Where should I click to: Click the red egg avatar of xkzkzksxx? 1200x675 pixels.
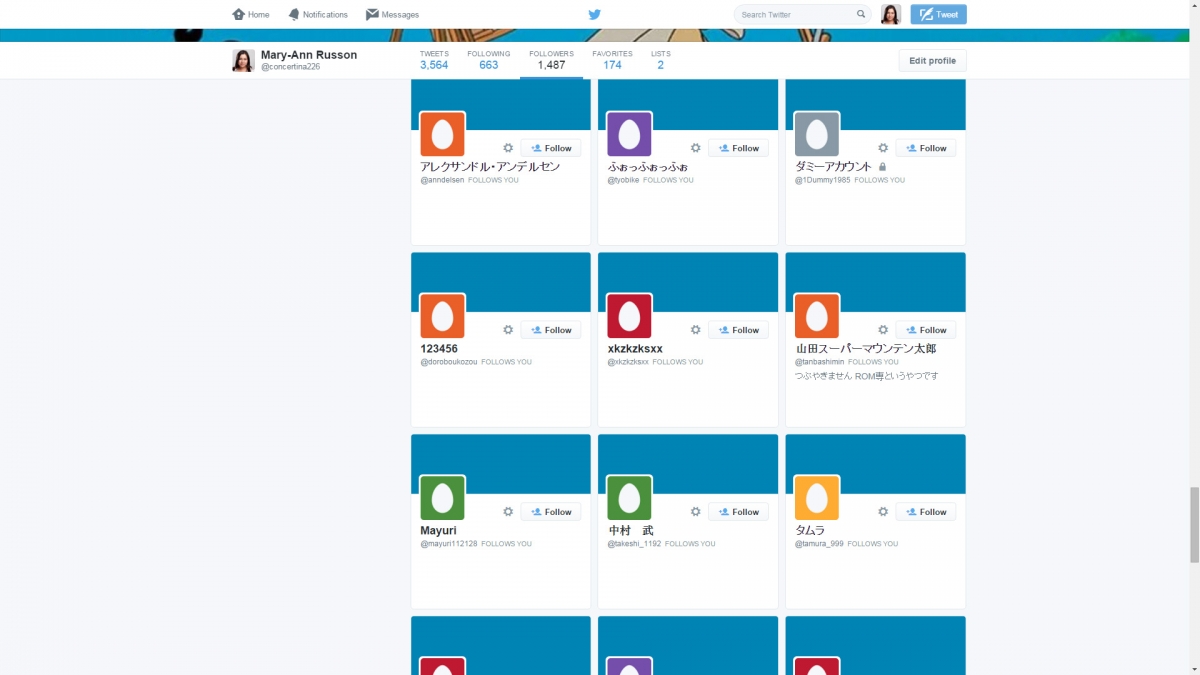[x=630, y=316]
